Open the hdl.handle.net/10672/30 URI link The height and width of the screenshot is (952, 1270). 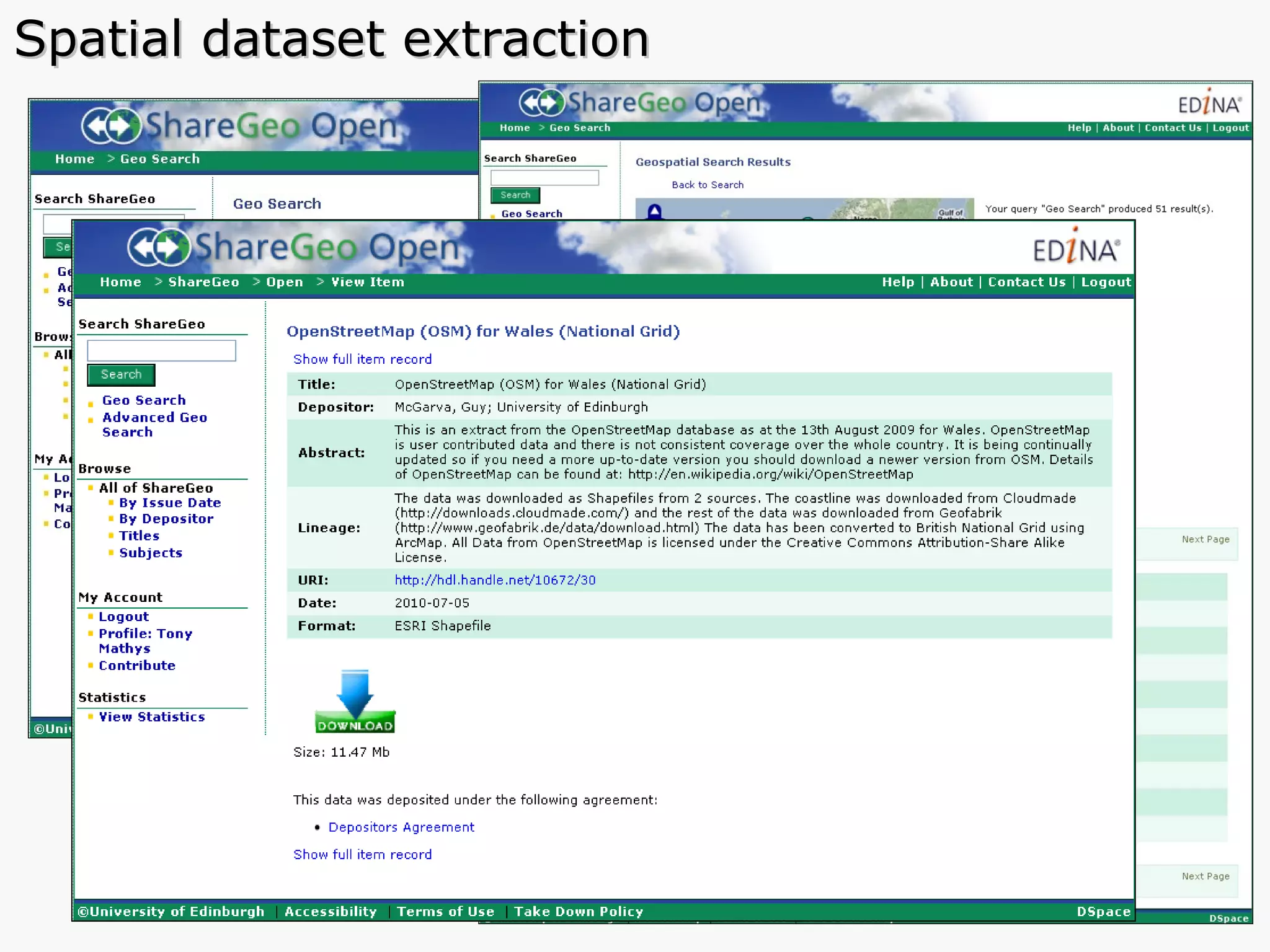point(495,580)
